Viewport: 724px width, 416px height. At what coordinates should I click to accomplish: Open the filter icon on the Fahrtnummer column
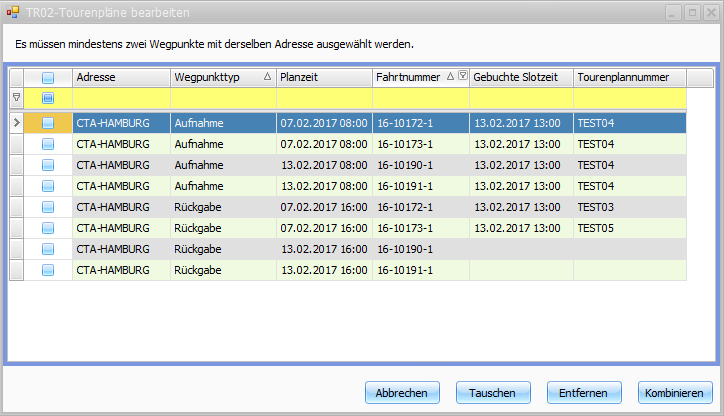pos(462,77)
